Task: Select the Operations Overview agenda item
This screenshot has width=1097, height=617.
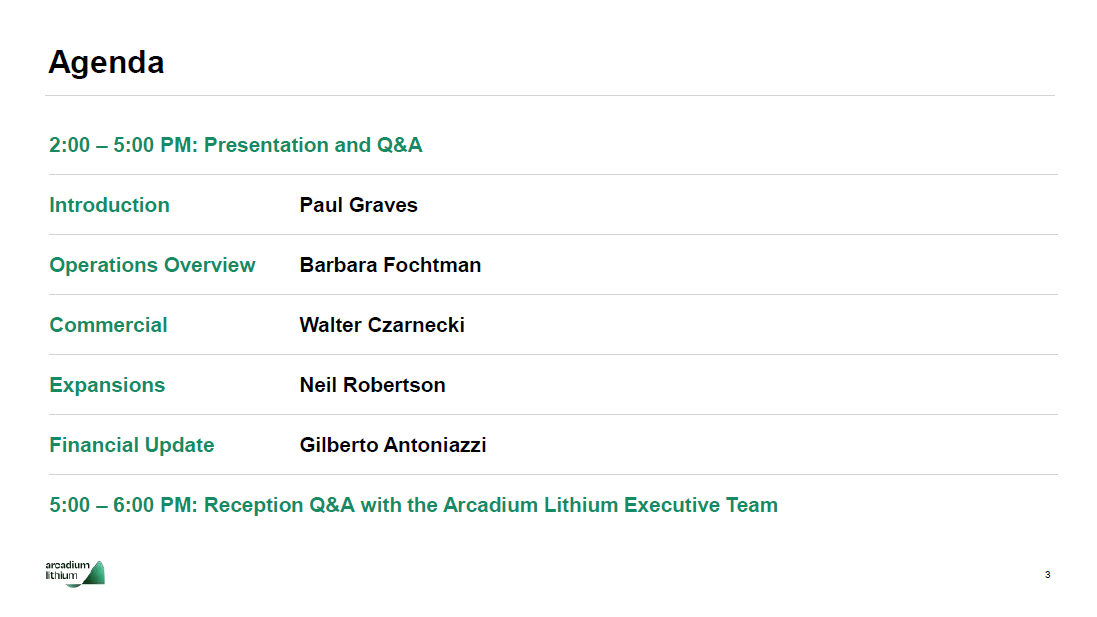Action: [x=152, y=265]
